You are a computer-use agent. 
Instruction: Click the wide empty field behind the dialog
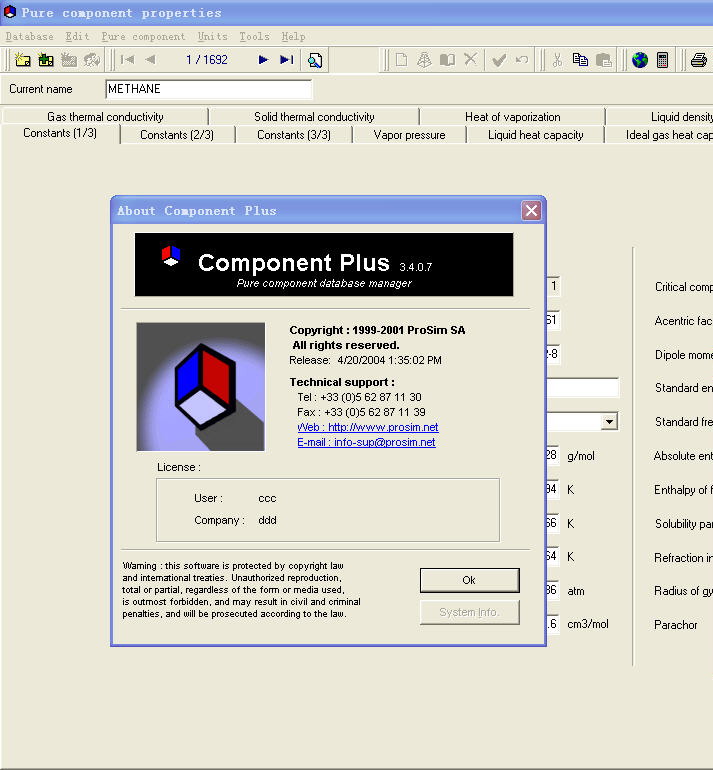(x=582, y=388)
